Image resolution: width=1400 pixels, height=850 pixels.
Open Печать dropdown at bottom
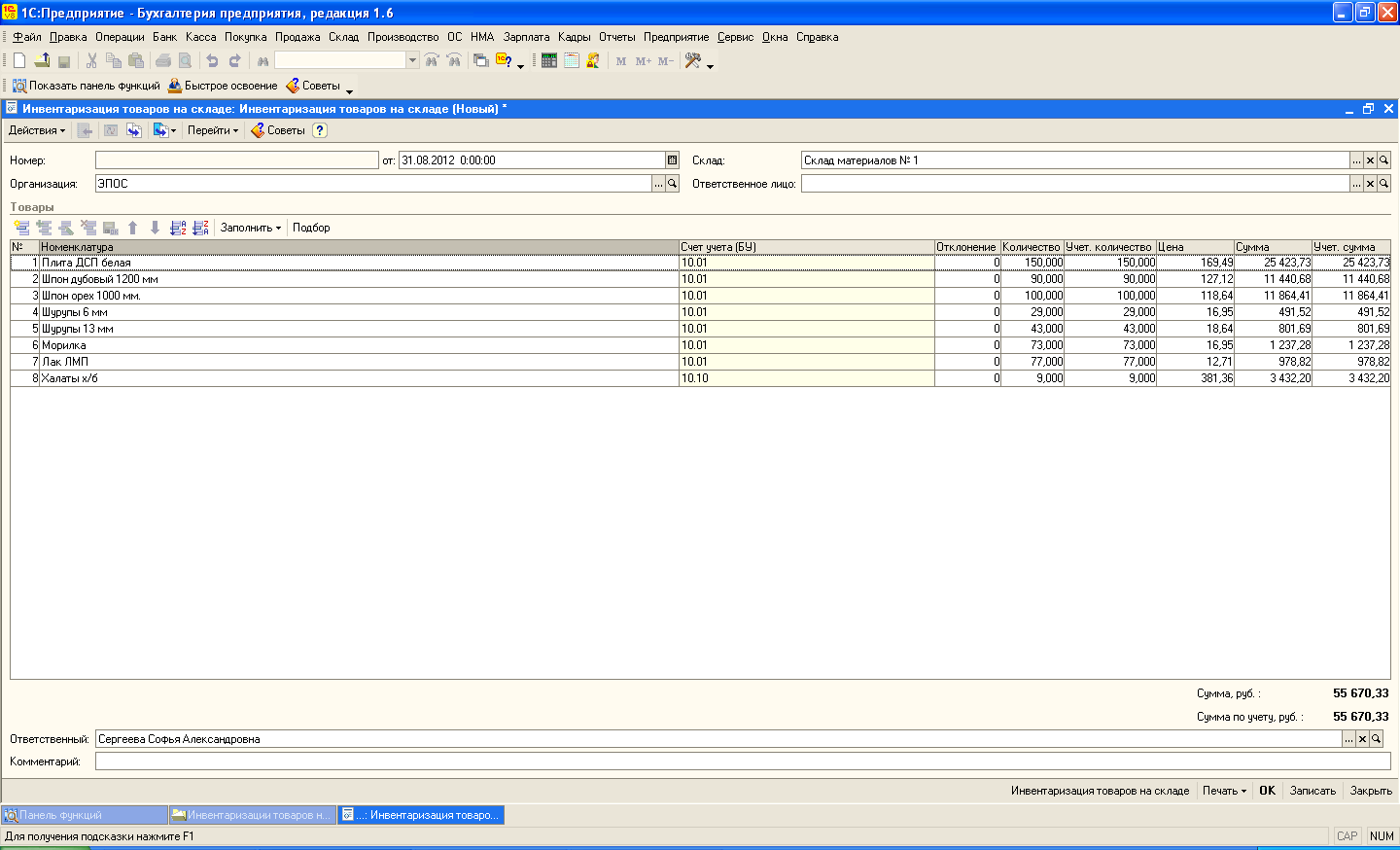tap(1224, 791)
